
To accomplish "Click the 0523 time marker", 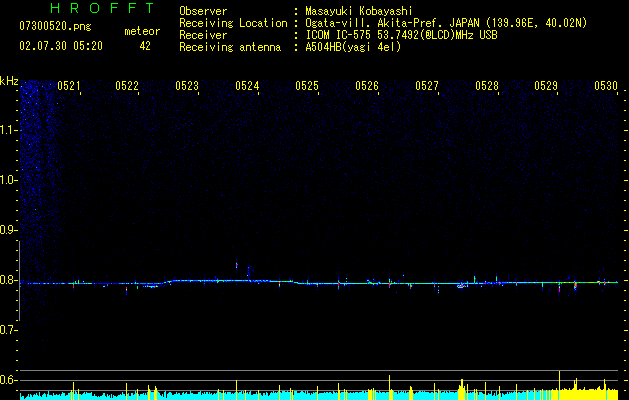I will pos(187,86).
